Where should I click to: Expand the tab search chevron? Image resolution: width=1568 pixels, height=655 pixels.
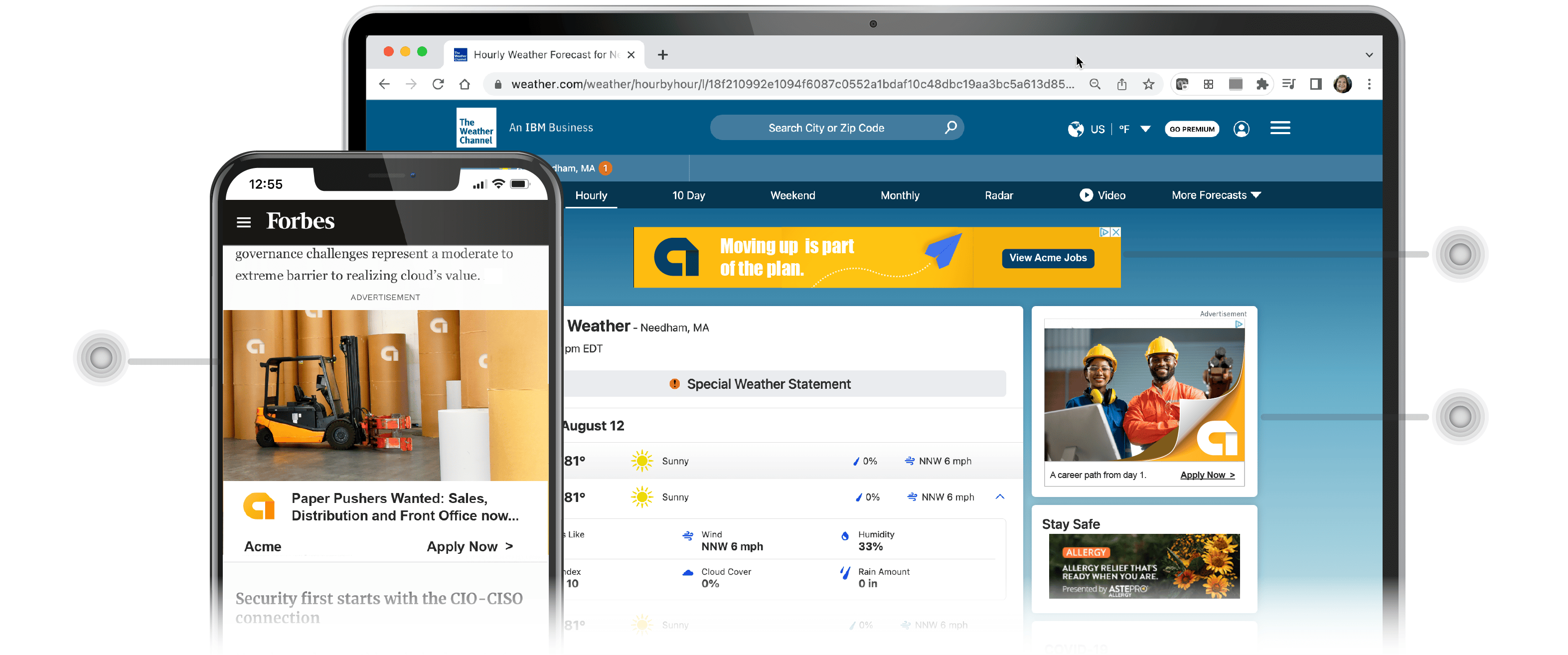1369,55
